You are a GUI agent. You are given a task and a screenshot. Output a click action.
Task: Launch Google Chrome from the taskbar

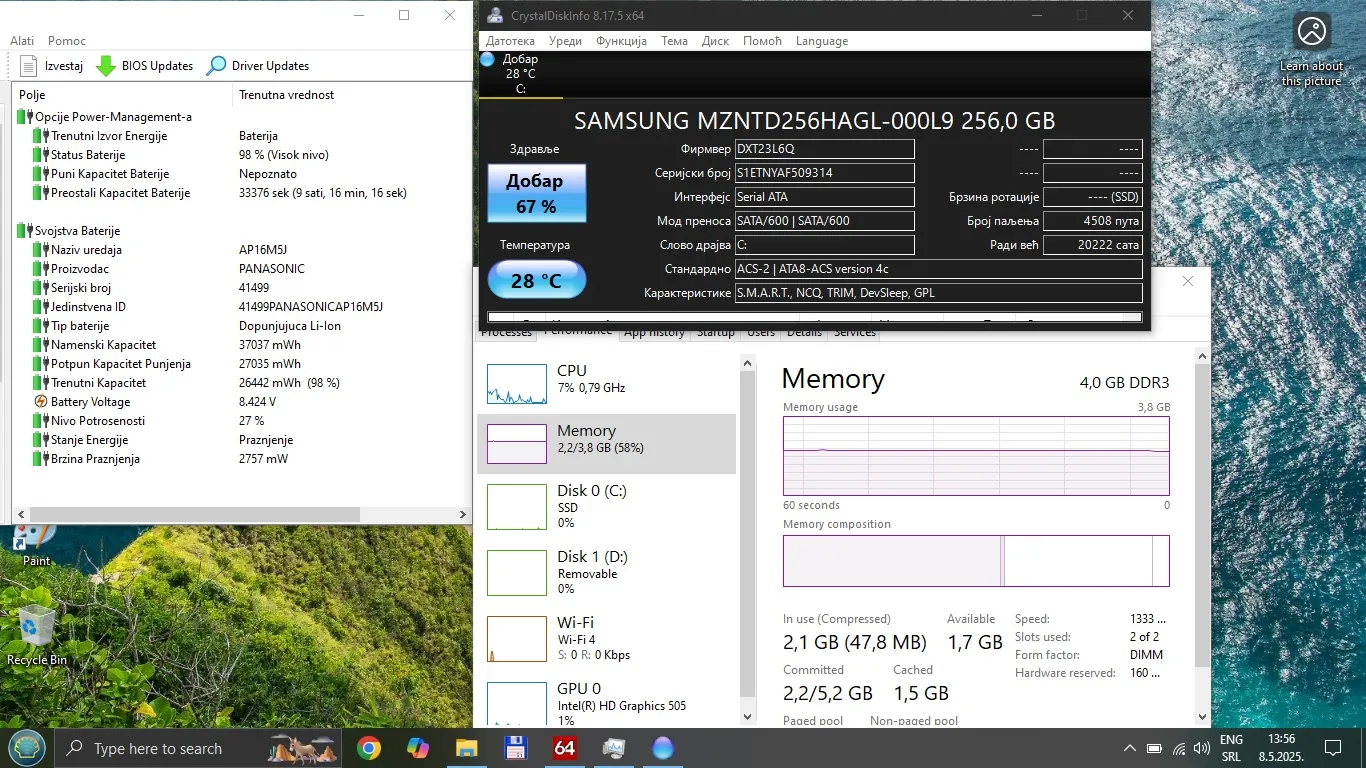tap(369, 748)
